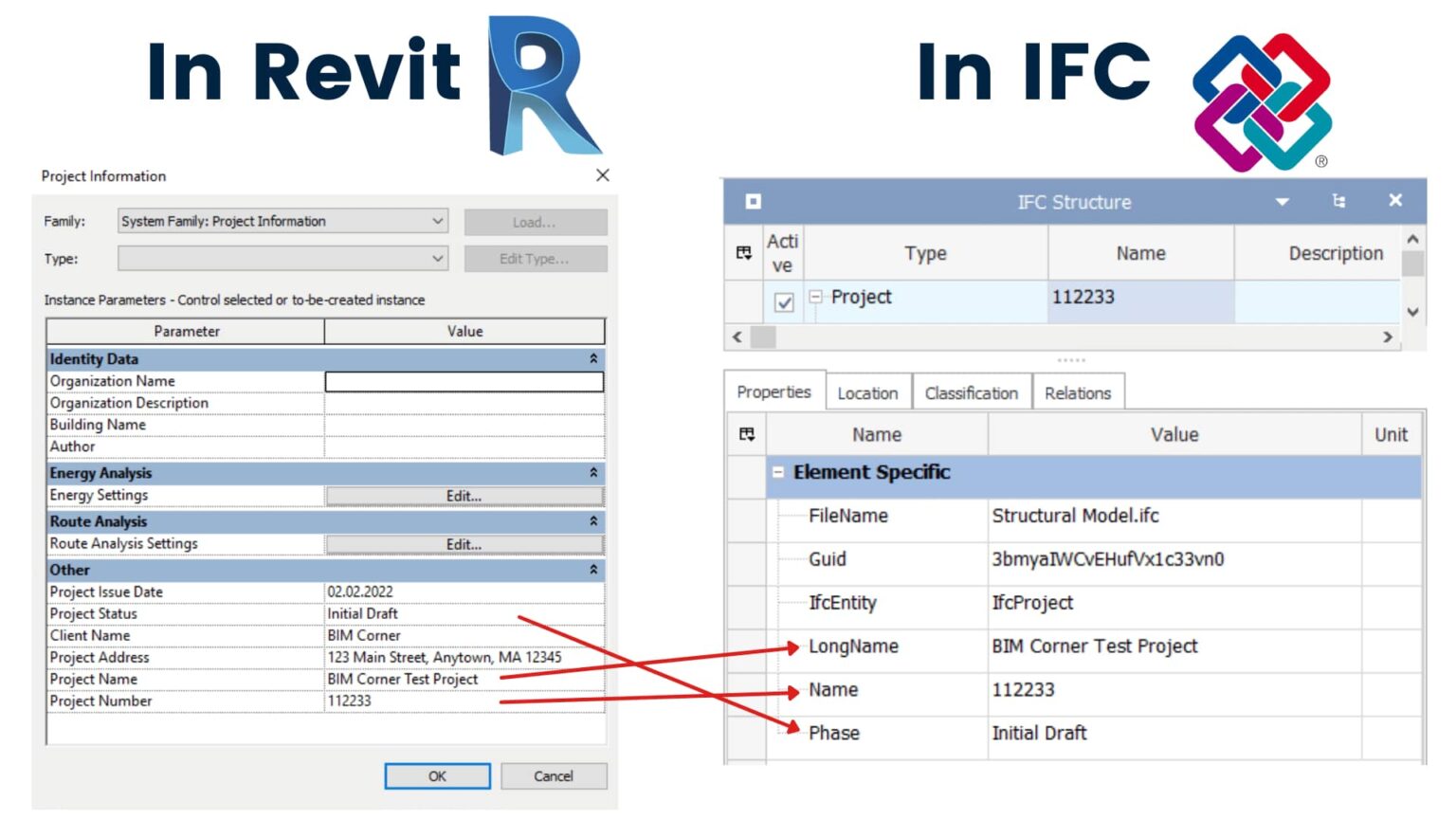This screenshot has width=1456, height=819.
Task: Open the Family dropdown for Project Information
Action: [x=437, y=221]
